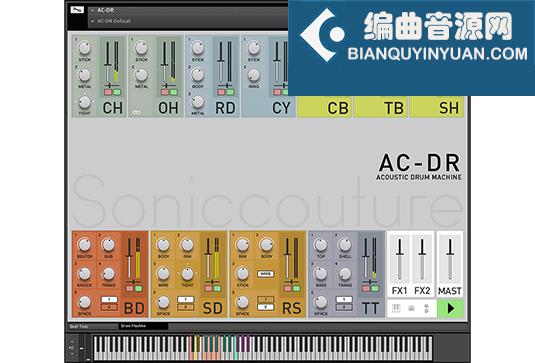Mute the SD channel with red button

208,289
